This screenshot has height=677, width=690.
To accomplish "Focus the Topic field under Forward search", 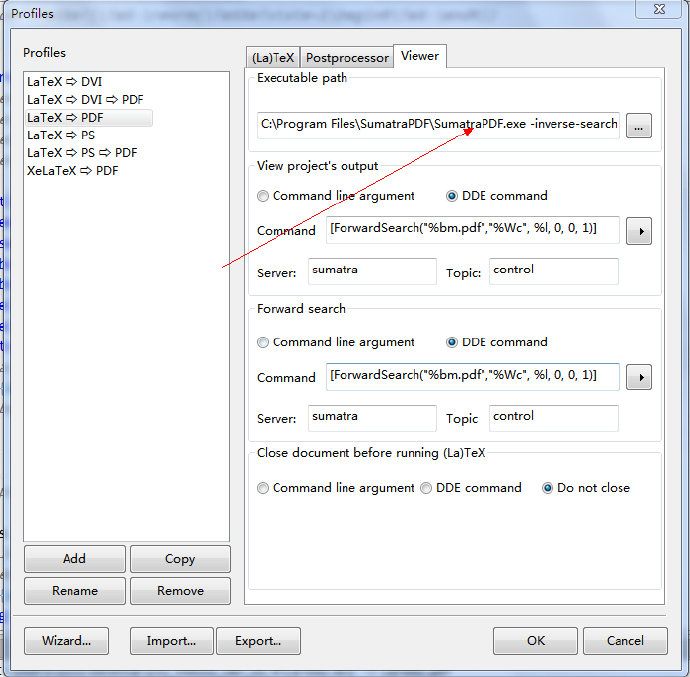I will [554, 418].
